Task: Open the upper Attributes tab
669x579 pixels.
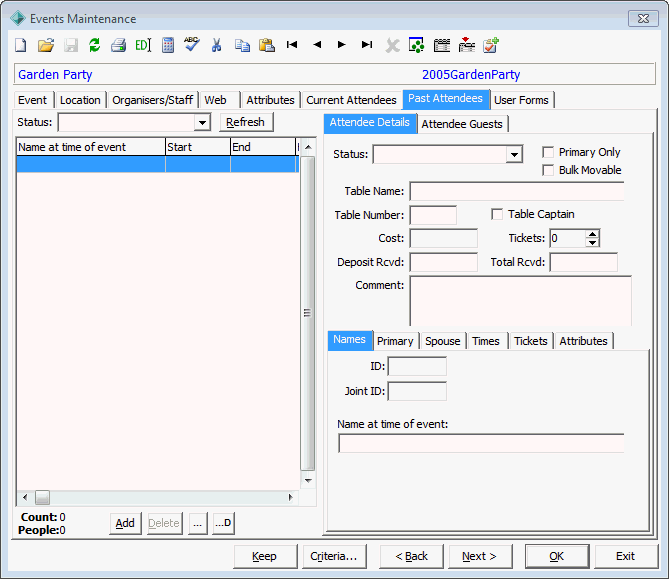Action: pos(271,100)
